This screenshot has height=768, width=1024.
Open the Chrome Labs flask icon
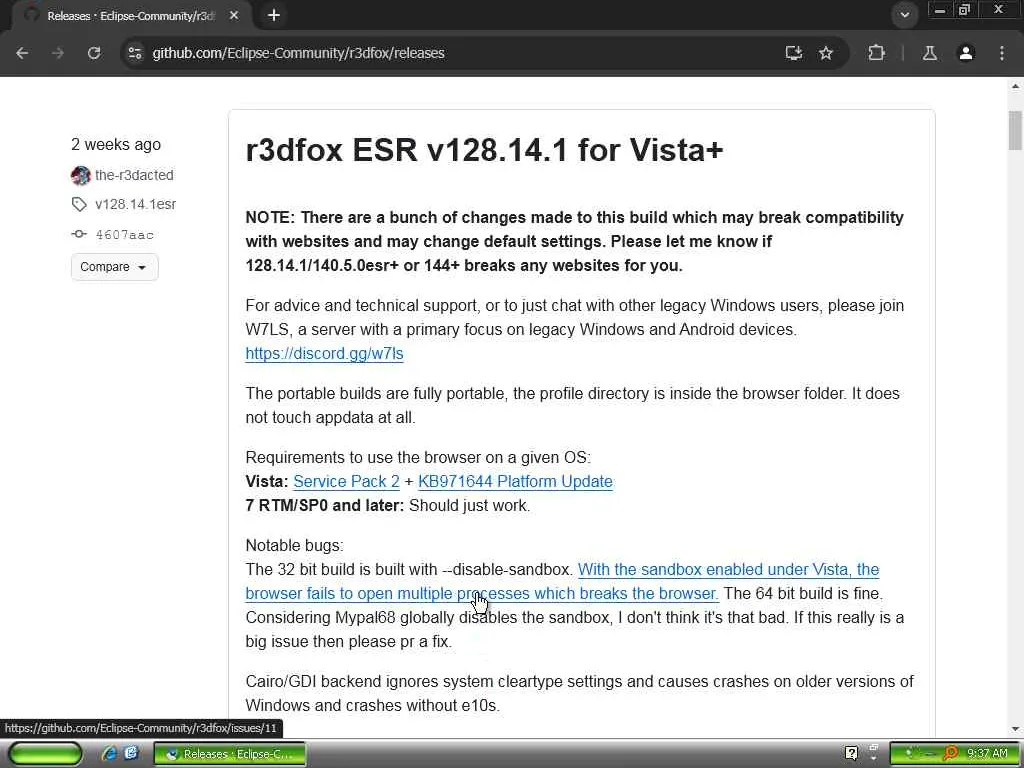click(x=929, y=53)
